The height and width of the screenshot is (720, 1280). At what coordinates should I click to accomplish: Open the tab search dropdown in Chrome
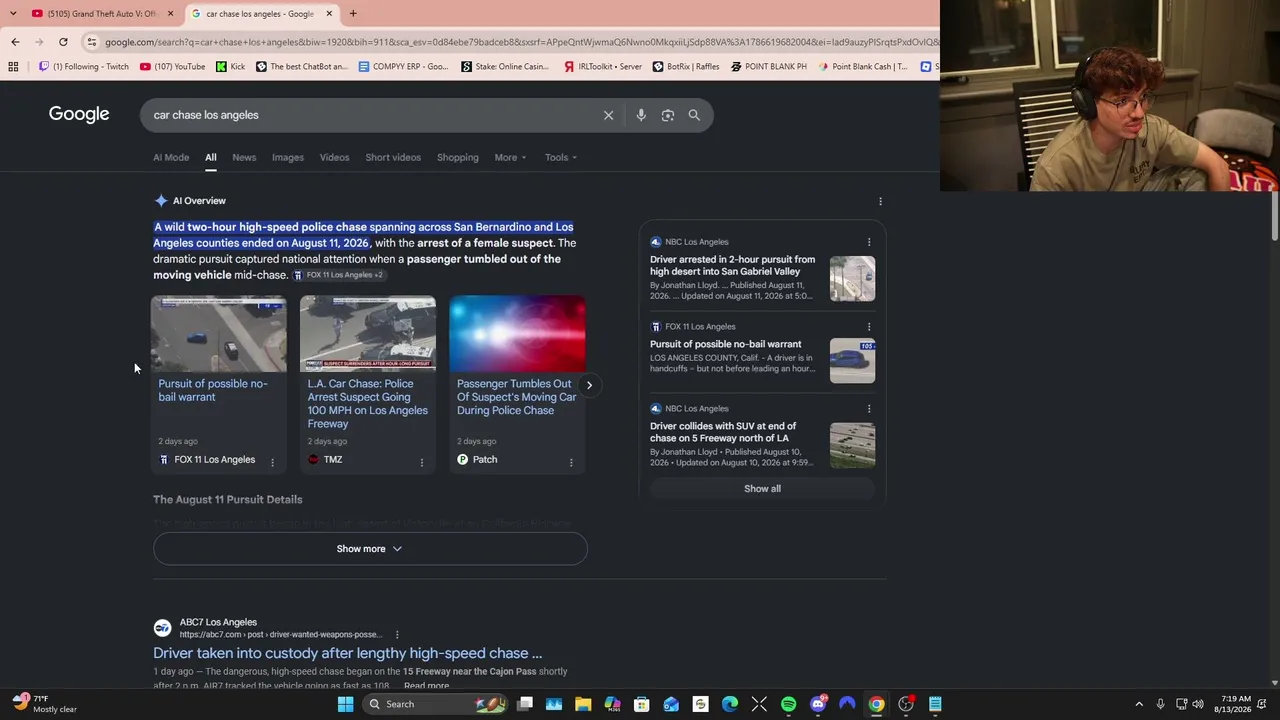click(12, 14)
